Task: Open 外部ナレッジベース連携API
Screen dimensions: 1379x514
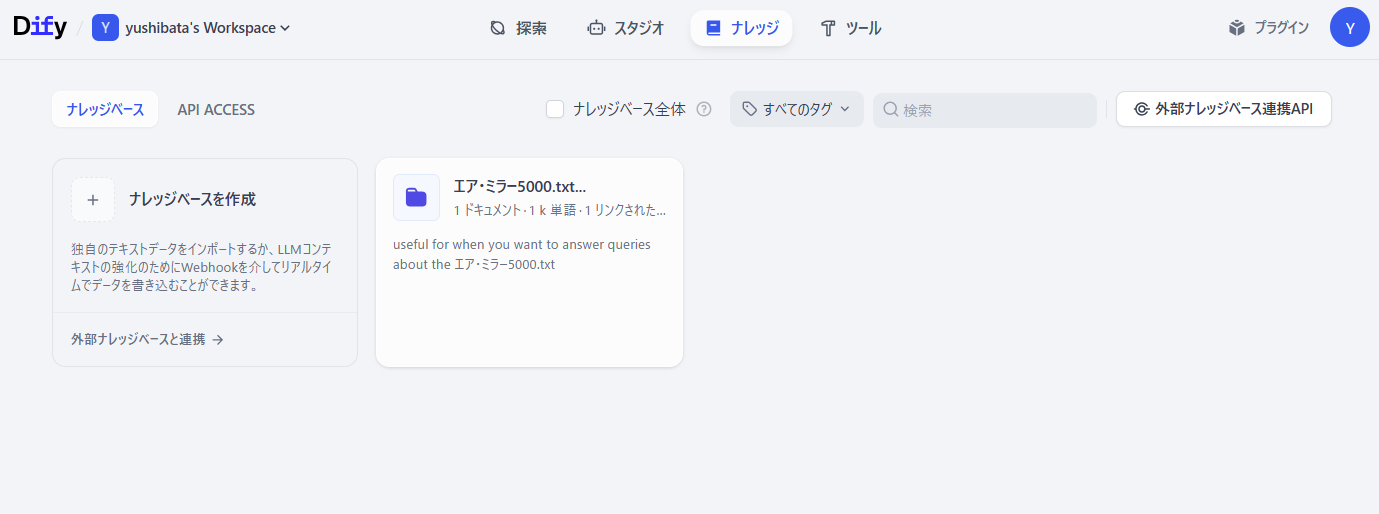Action: (1224, 109)
